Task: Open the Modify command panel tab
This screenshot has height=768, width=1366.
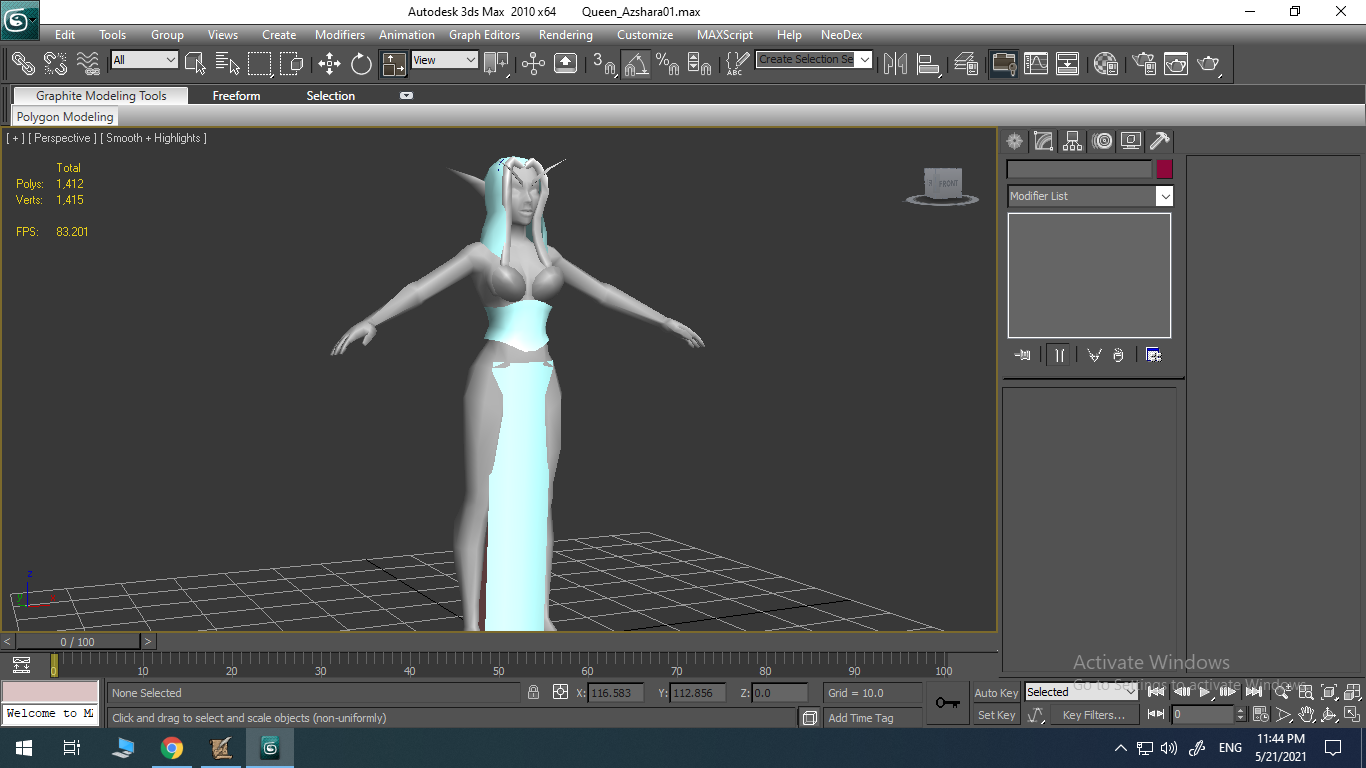Action: (x=1044, y=141)
